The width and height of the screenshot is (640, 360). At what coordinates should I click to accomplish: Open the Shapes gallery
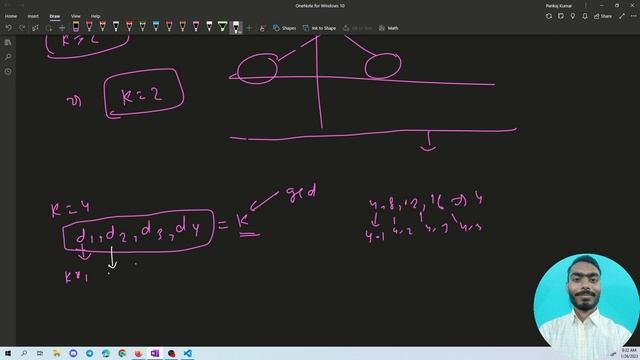(x=284, y=28)
